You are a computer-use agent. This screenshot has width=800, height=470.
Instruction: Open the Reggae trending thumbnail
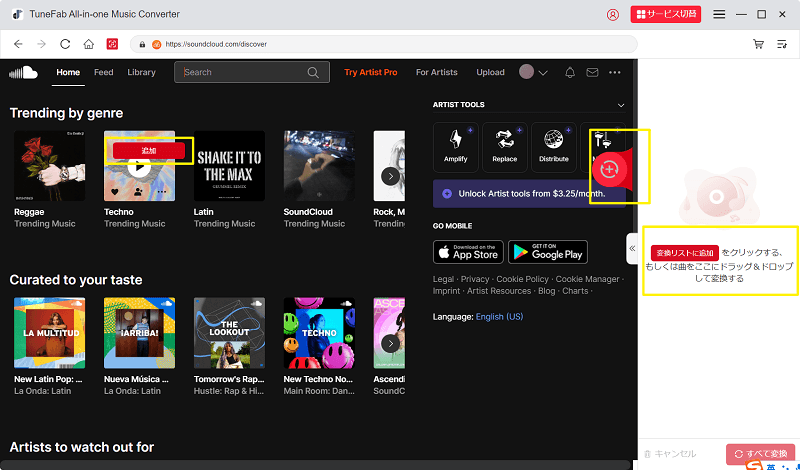pyautogui.click(x=49, y=166)
